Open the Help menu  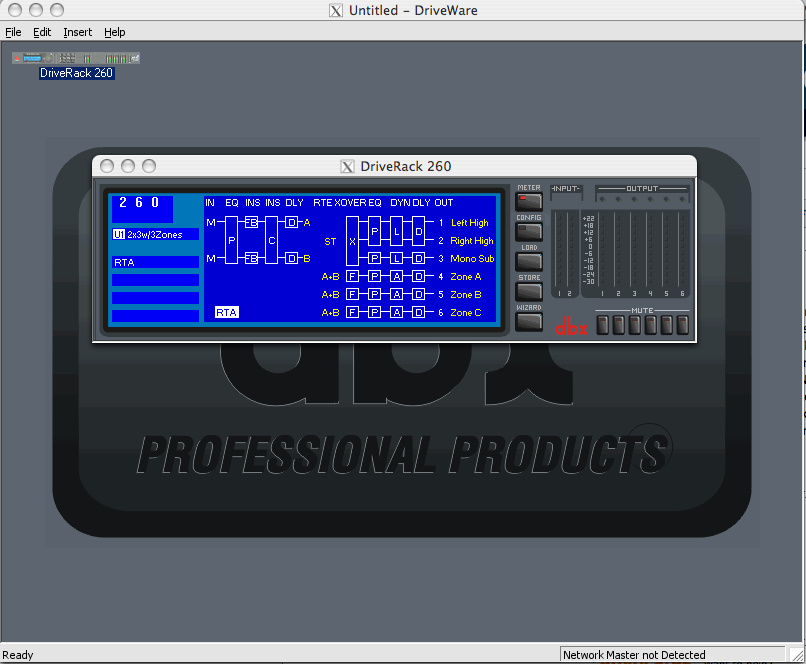(x=115, y=32)
